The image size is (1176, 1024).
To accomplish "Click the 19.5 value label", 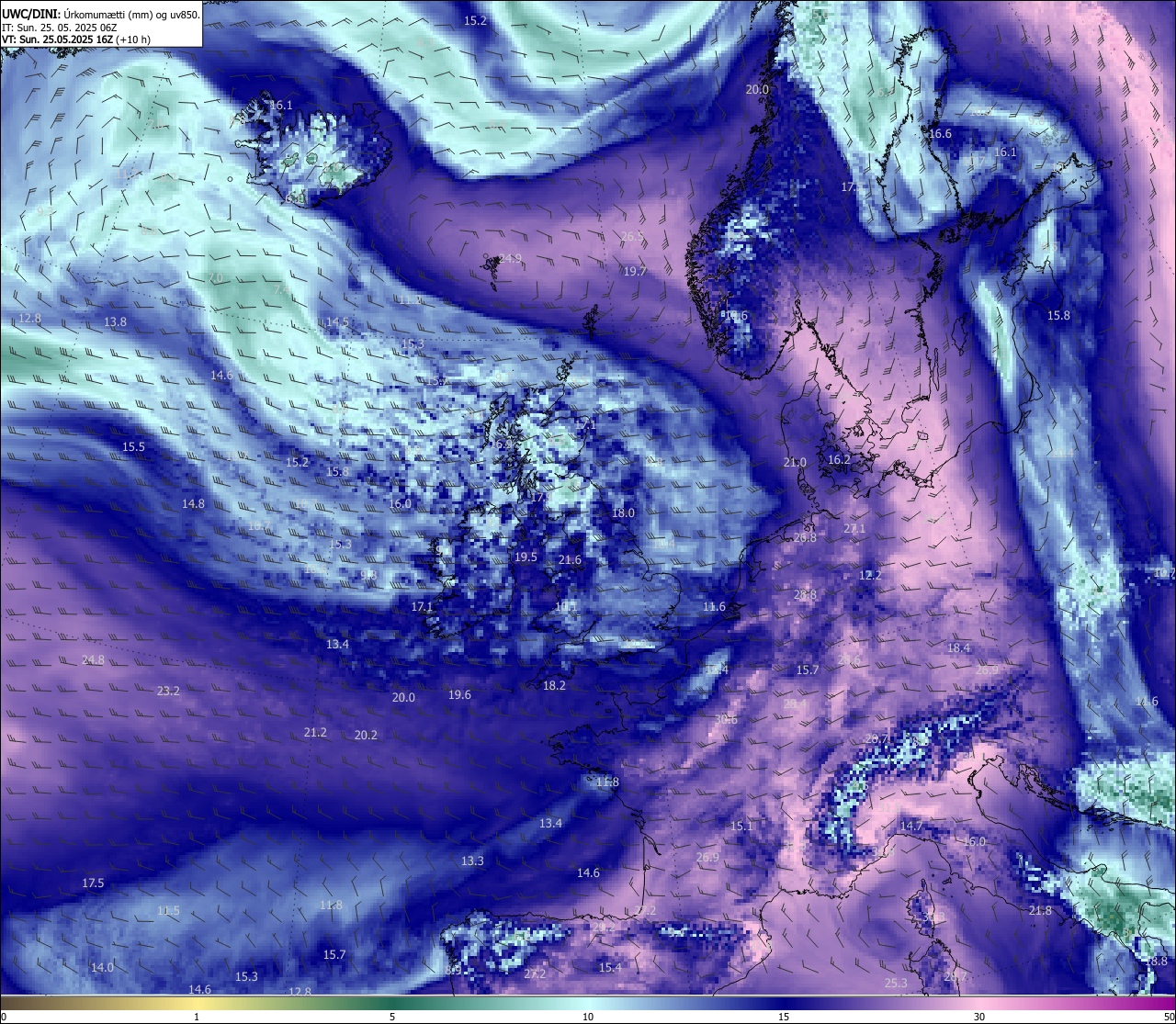I will (x=526, y=557).
